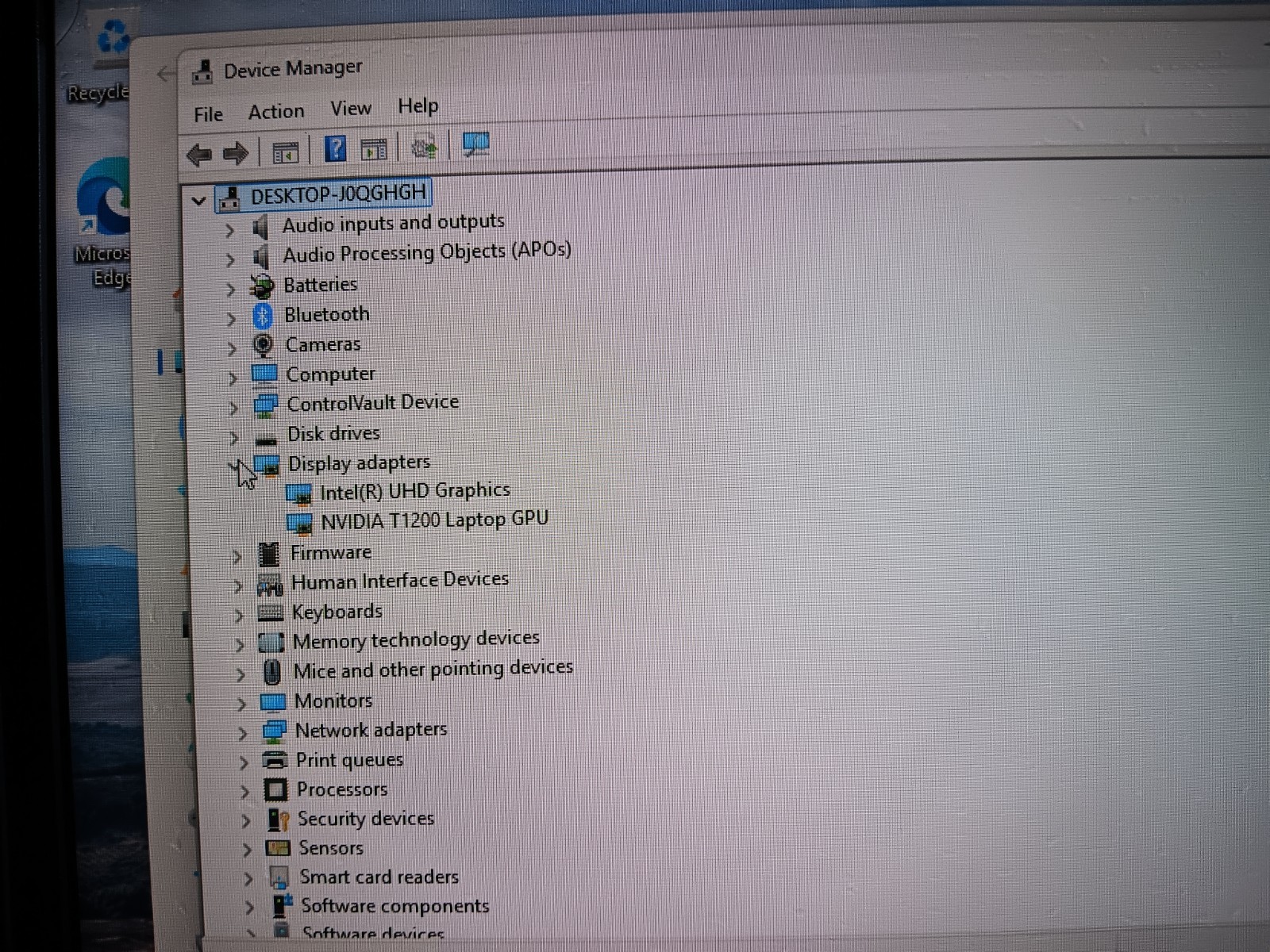
Task: Click the Mice and other pointing devices icon
Action: [x=272, y=672]
